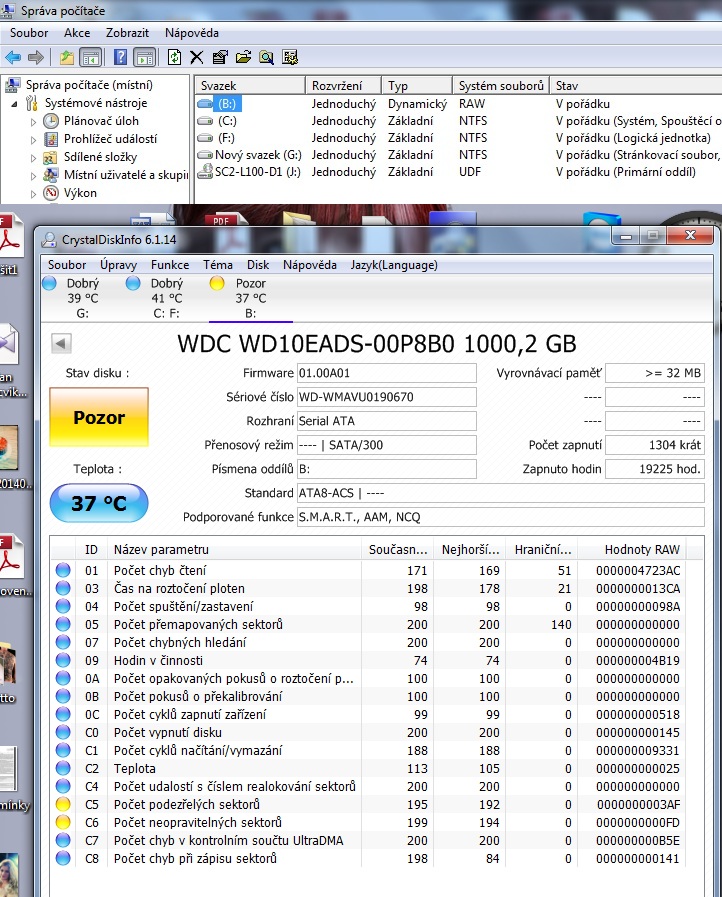The width and height of the screenshot is (722, 897).
Task: Click the Teplota attribute row C2
Action: (x=368, y=768)
